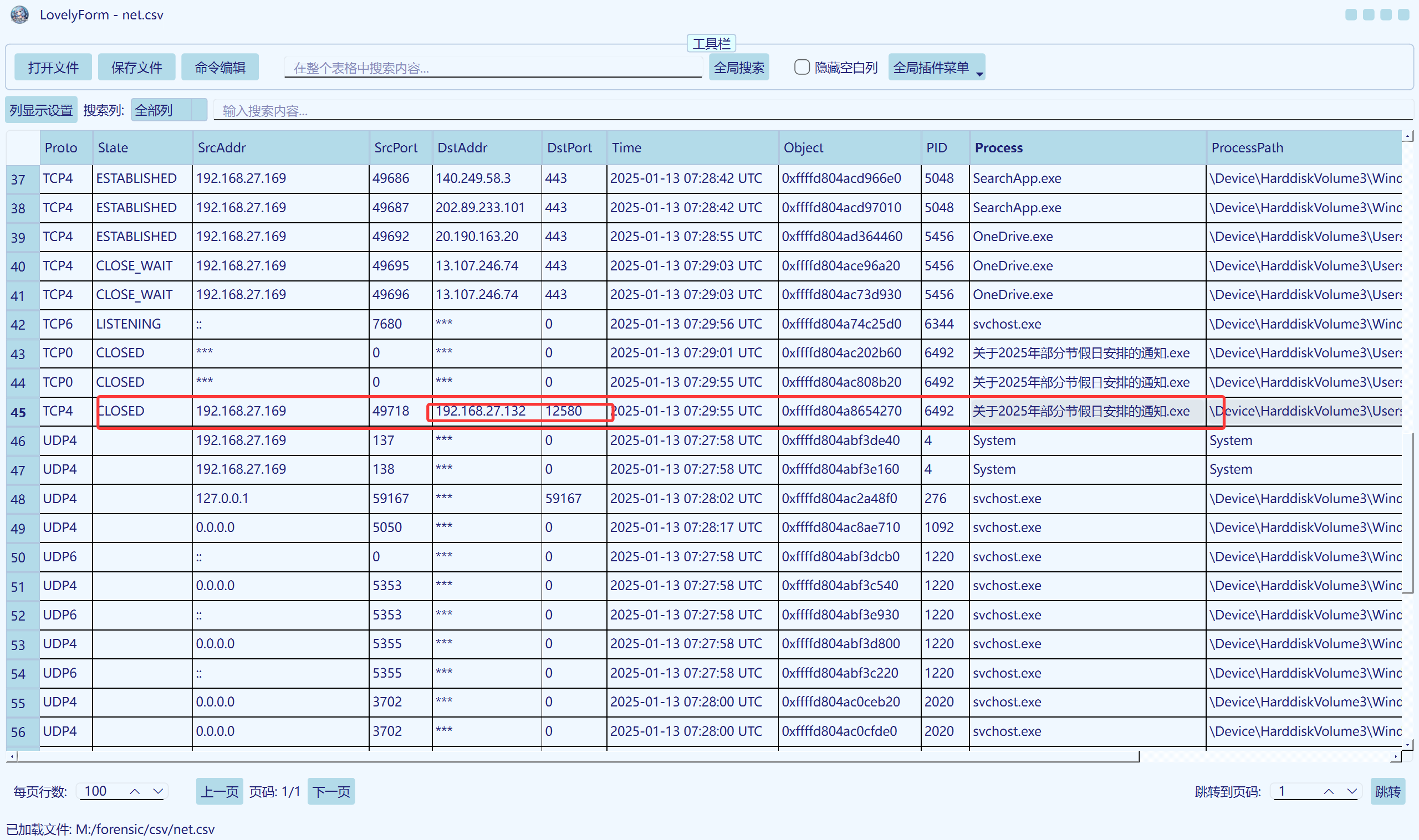Select the Time column header

(692, 148)
